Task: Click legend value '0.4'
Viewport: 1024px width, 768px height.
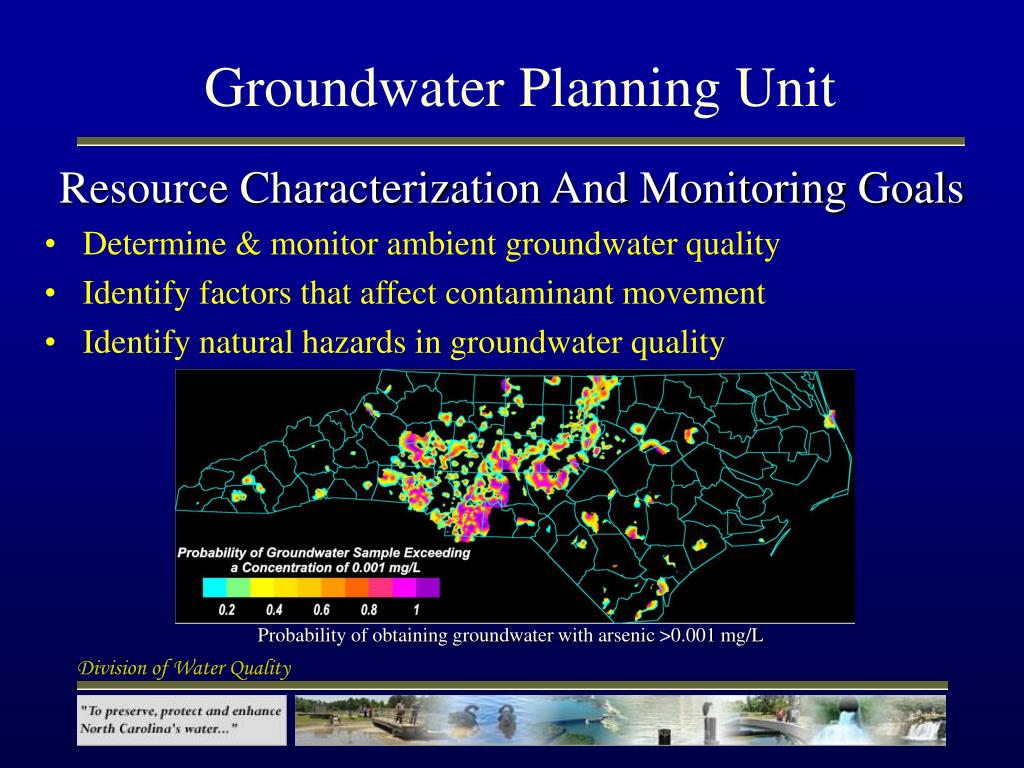Action: click(x=274, y=611)
